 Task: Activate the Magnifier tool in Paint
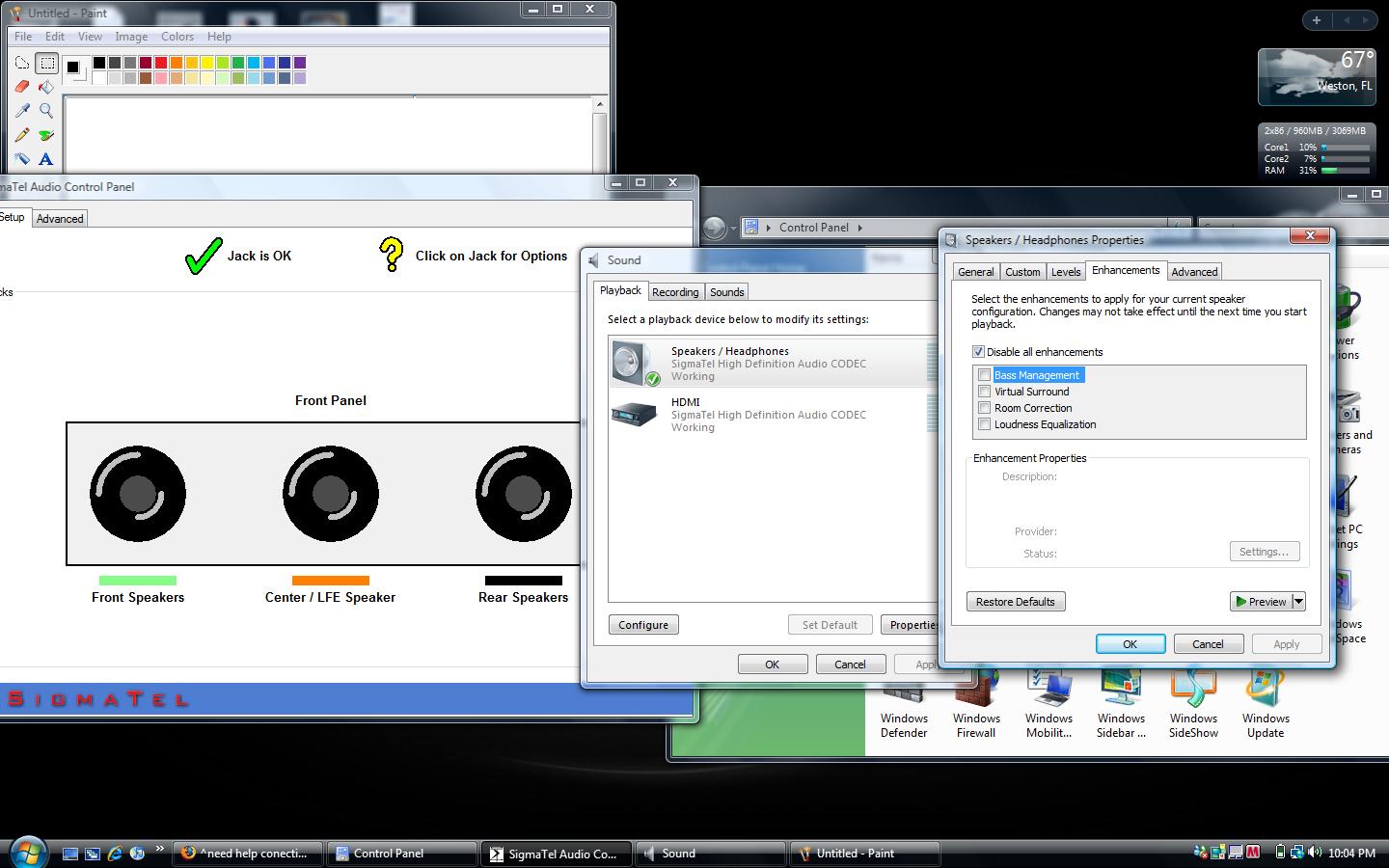(x=46, y=111)
